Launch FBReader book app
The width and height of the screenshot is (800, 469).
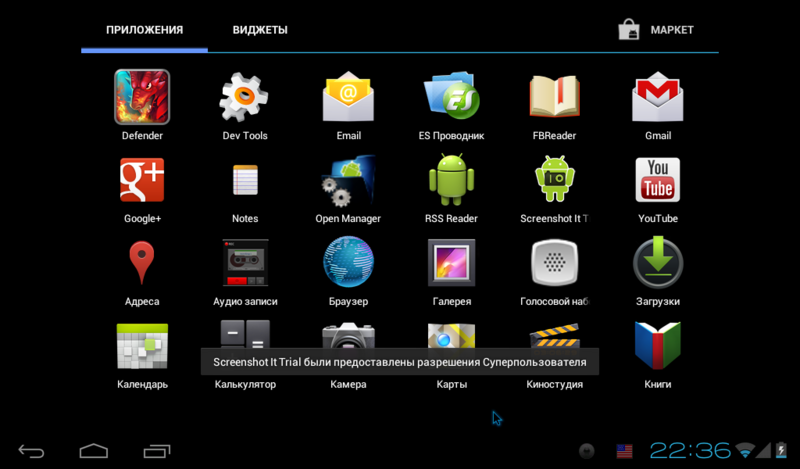555,97
